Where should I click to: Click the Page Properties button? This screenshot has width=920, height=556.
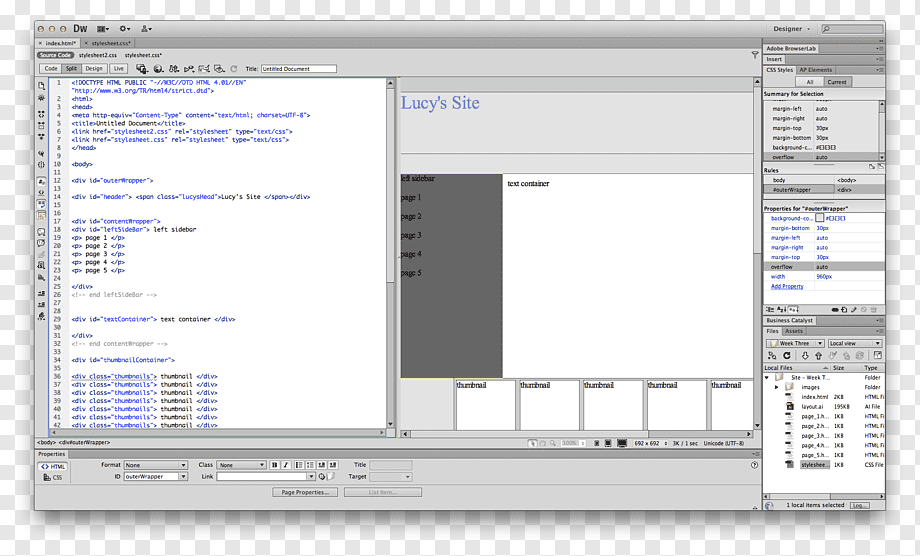click(x=305, y=493)
